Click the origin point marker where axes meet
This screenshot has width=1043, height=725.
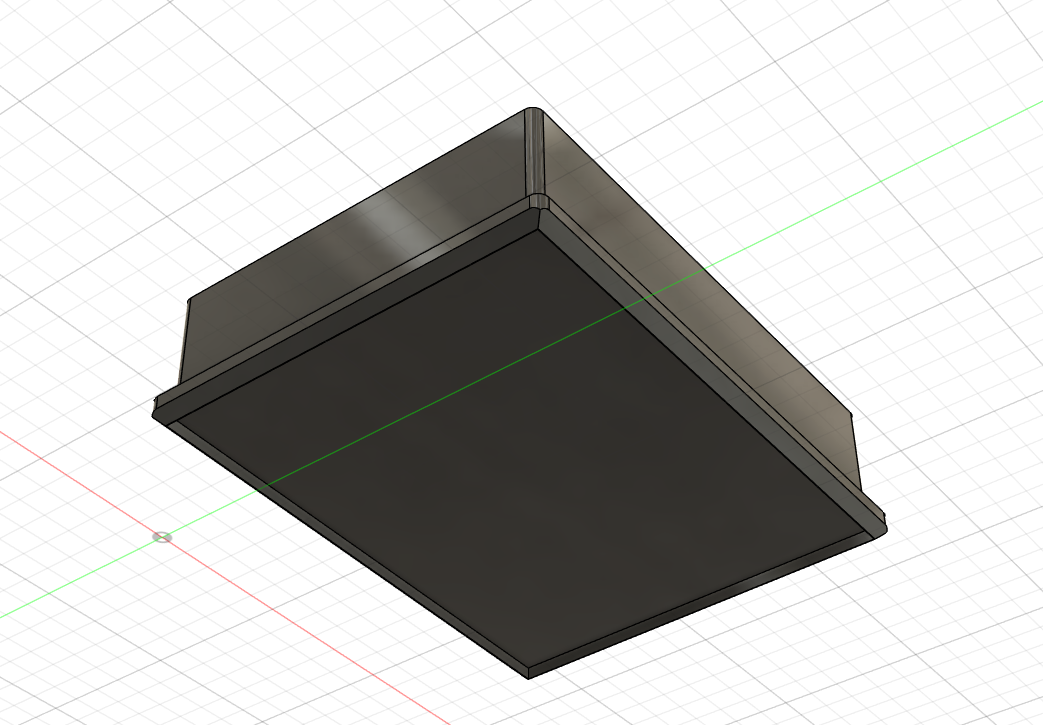(x=162, y=537)
